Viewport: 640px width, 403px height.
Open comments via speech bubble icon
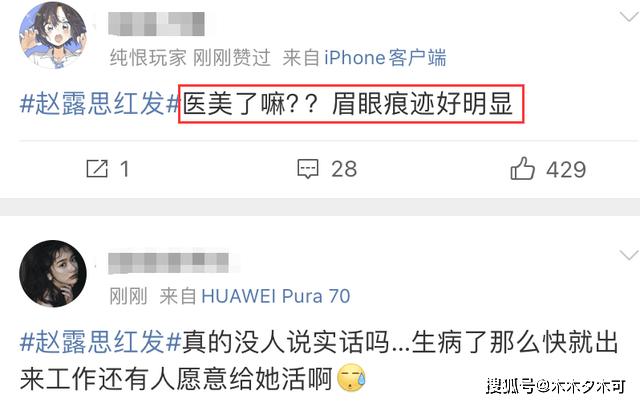pos(308,169)
